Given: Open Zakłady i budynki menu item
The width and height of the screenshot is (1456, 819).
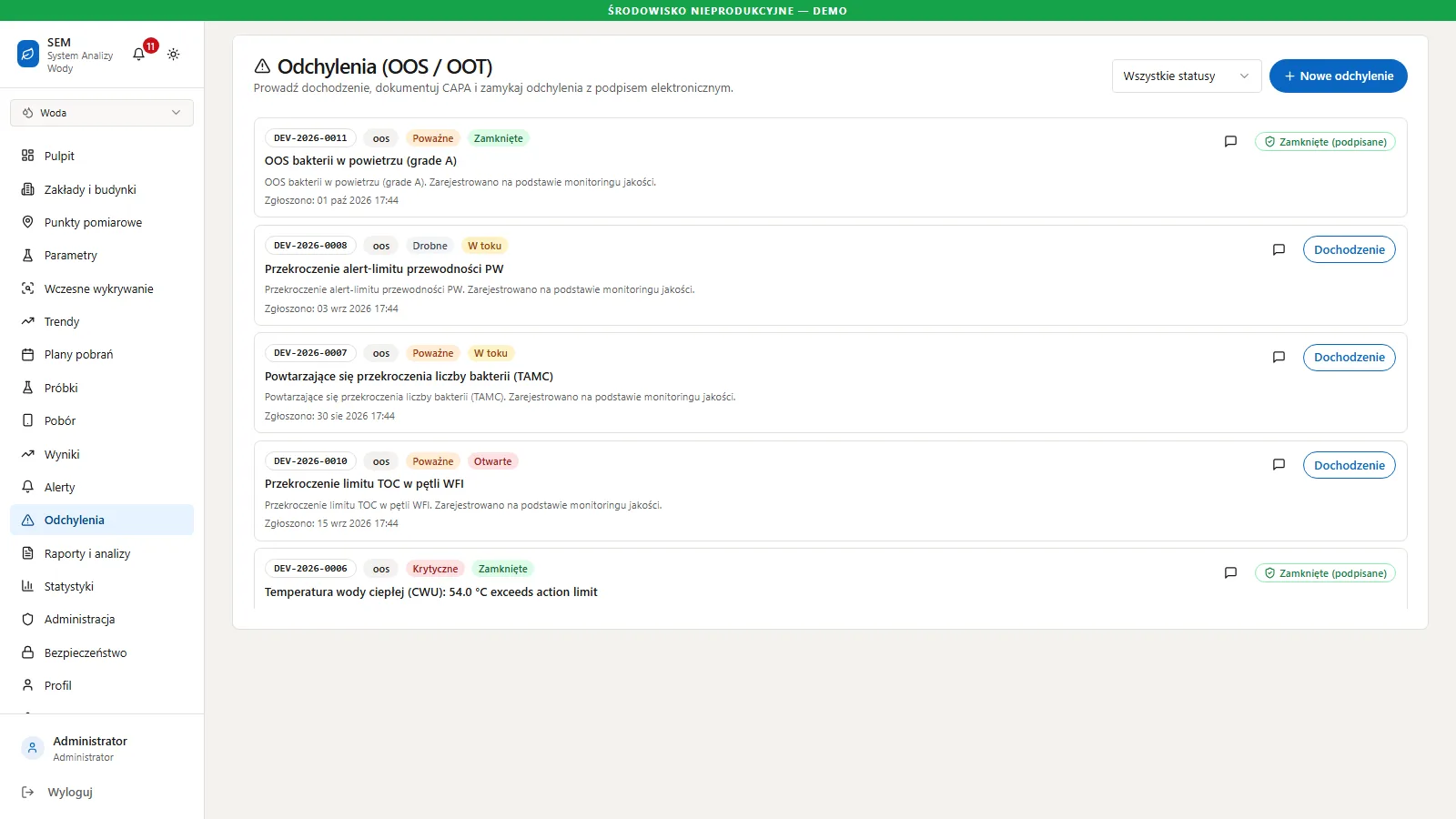Looking at the screenshot, I should pos(102,189).
